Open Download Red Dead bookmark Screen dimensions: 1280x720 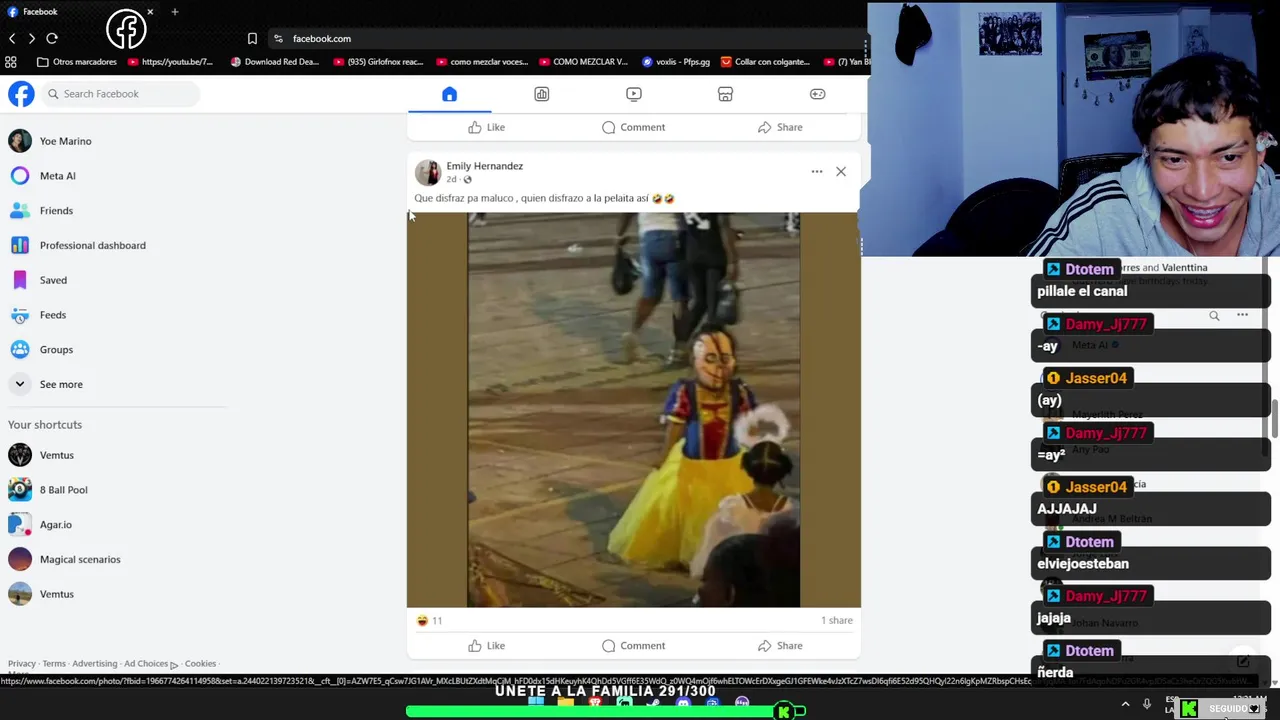[275, 62]
